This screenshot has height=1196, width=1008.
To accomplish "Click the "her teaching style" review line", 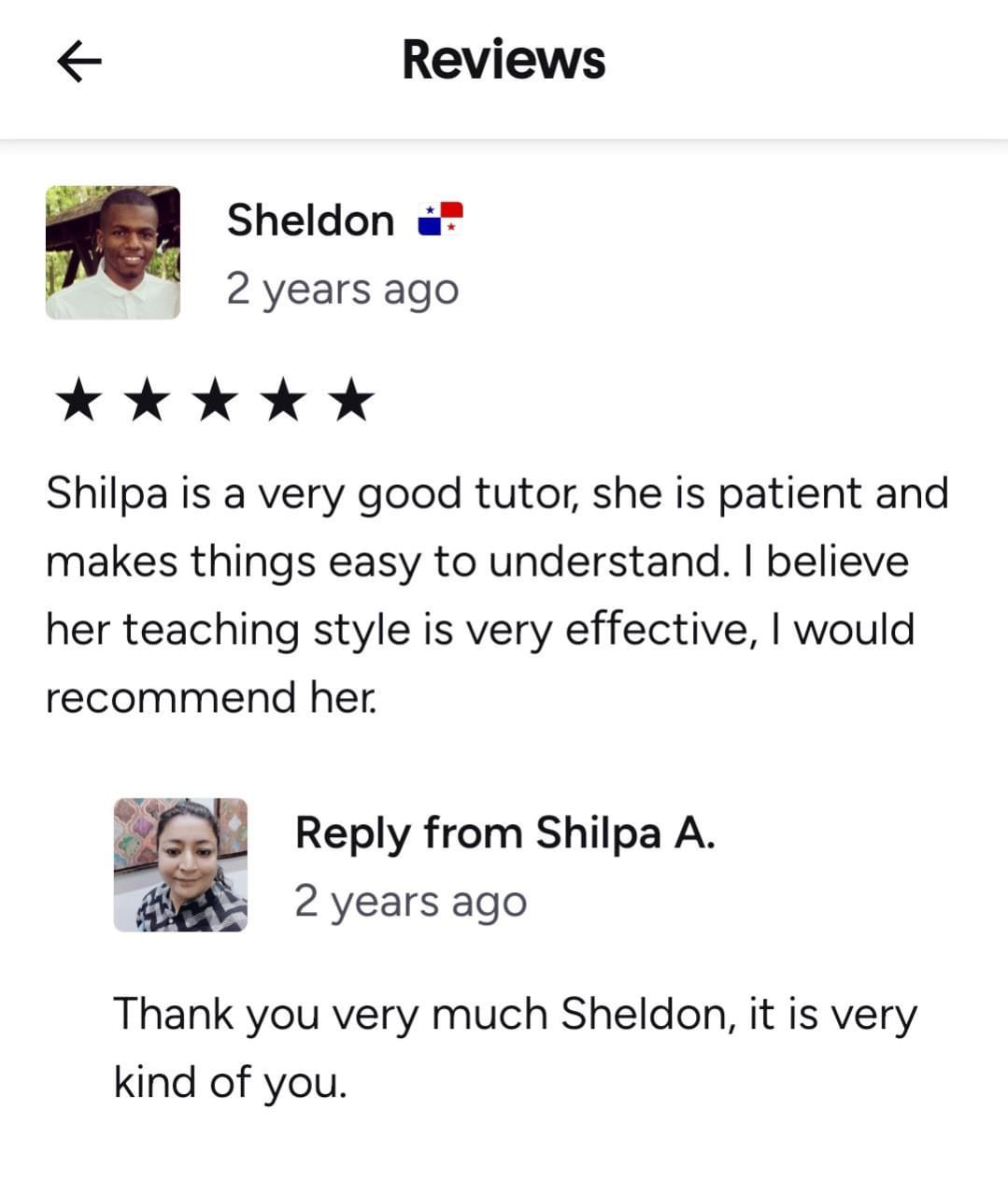I will click(479, 629).
